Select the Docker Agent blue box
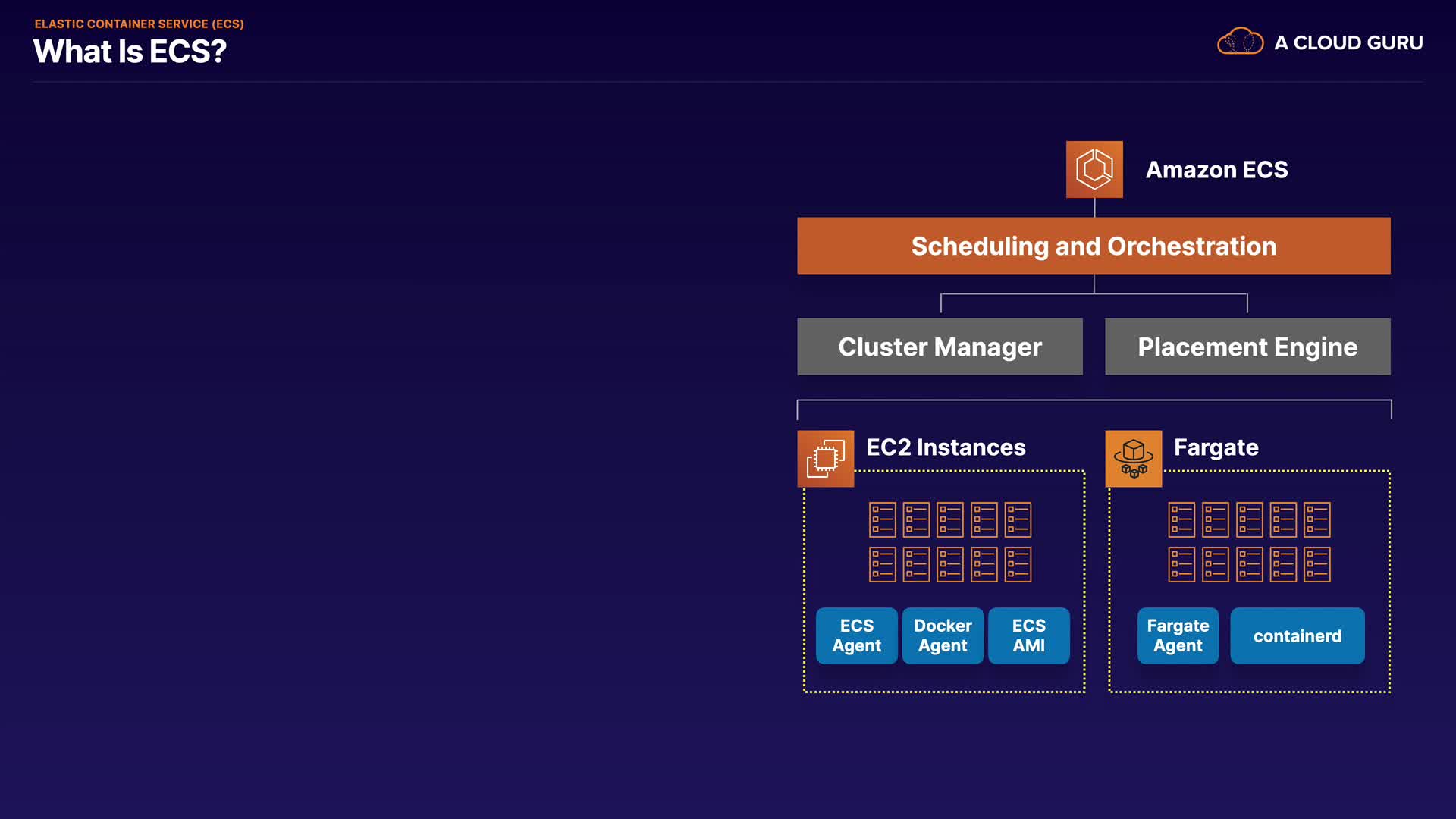Screen dimensions: 1456x819 click(943, 635)
